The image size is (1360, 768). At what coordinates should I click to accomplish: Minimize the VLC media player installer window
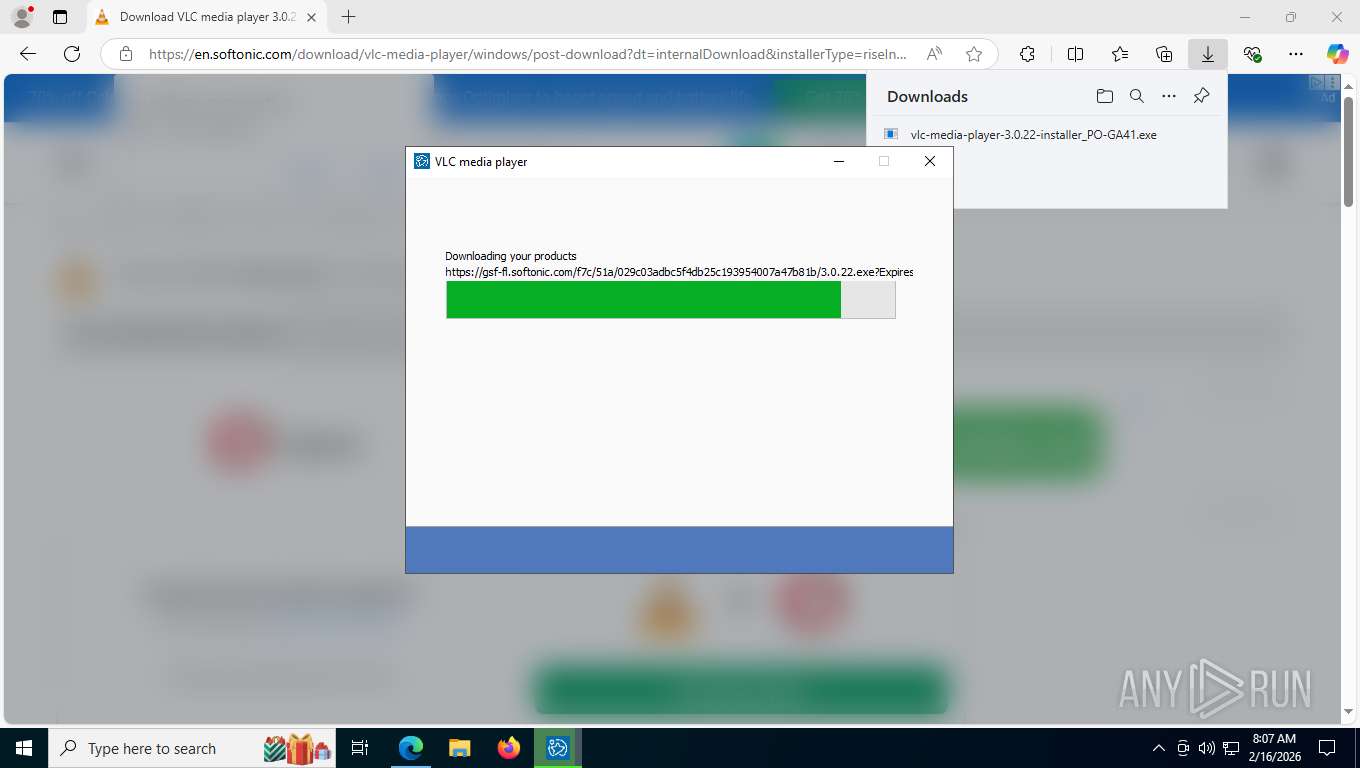(839, 161)
